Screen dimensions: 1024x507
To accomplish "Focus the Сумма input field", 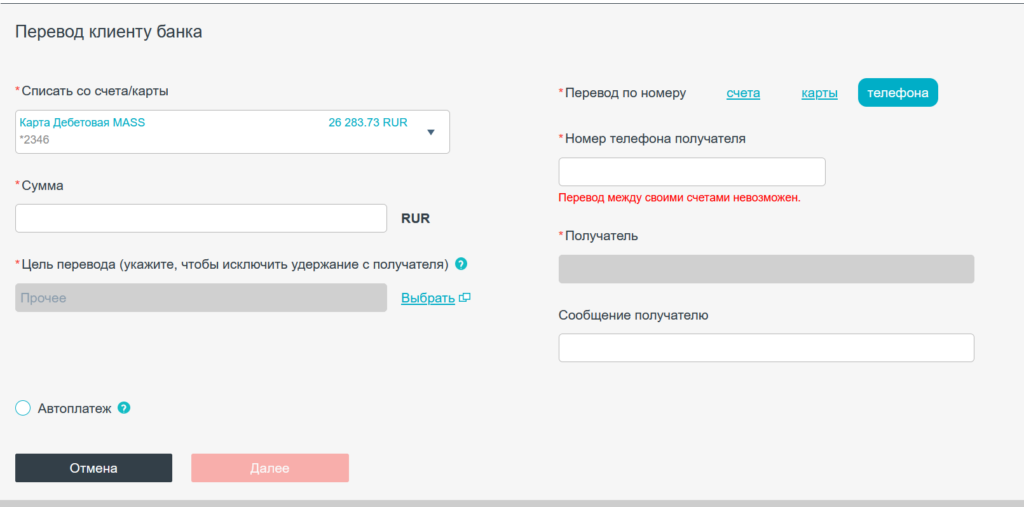I will tap(201, 218).
